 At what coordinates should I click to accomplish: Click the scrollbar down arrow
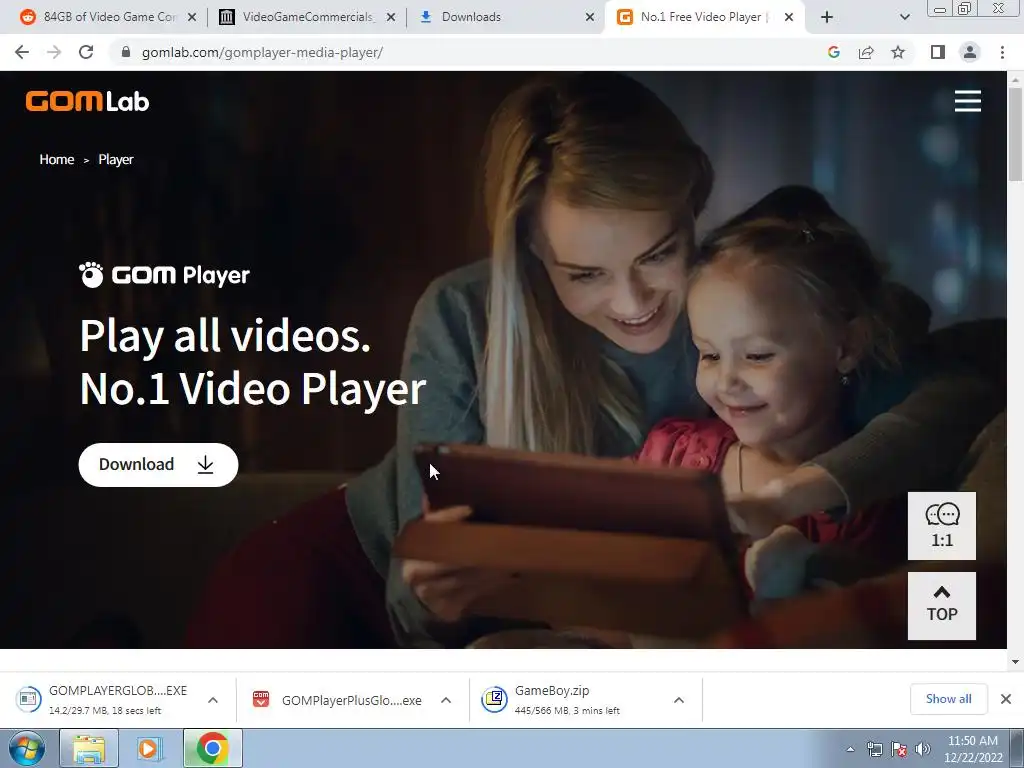(x=1015, y=662)
